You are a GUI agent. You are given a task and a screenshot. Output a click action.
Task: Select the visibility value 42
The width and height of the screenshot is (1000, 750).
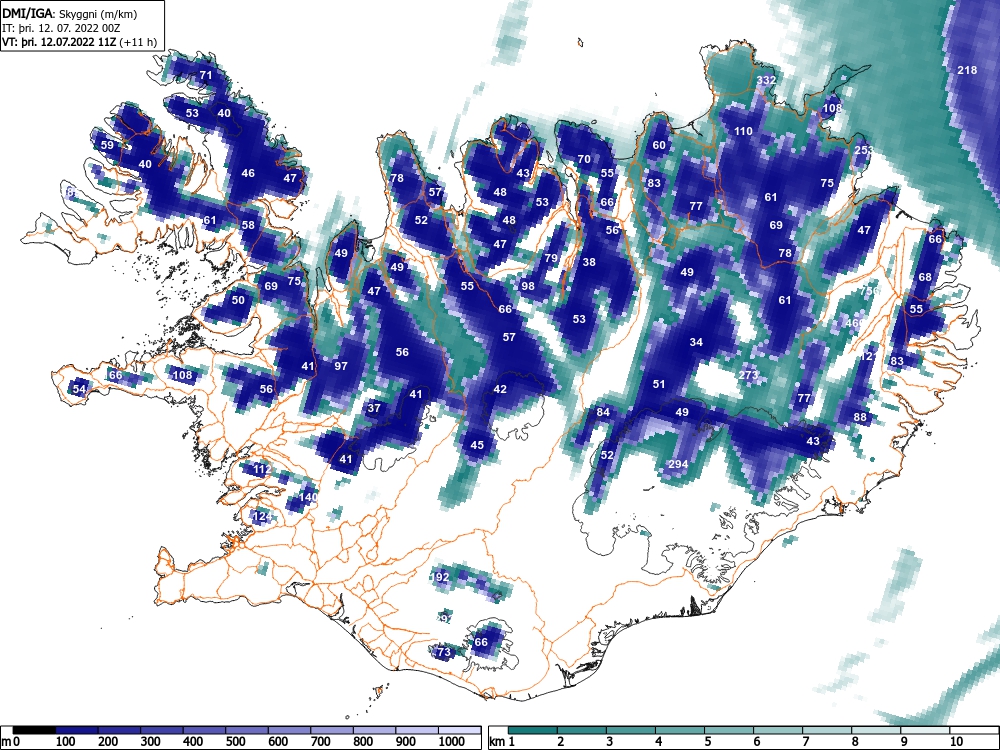(x=500, y=389)
